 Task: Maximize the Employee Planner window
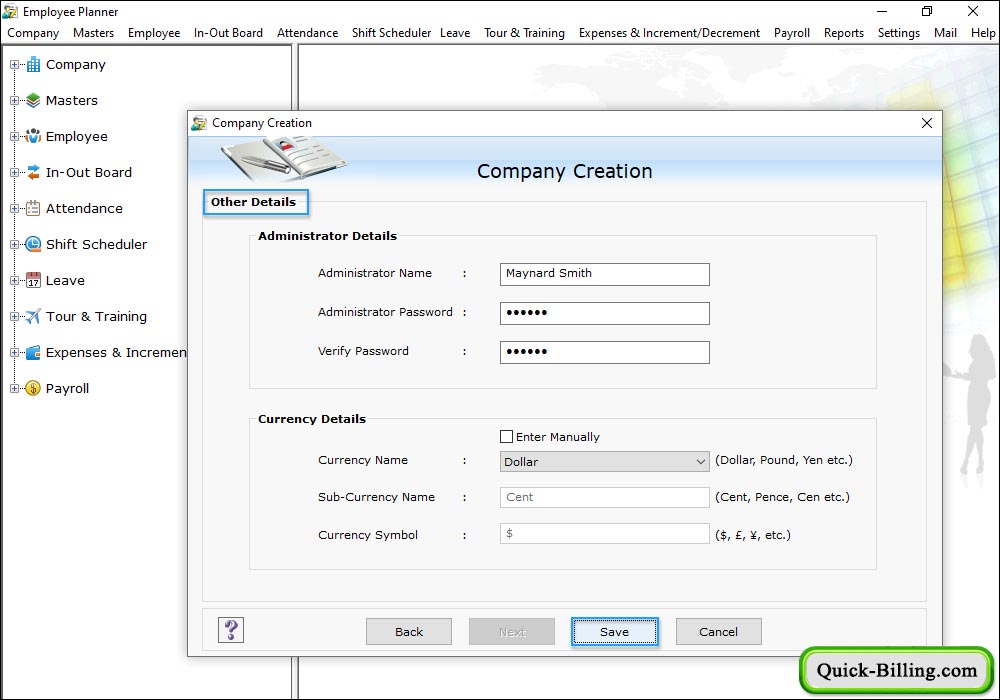[927, 11]
